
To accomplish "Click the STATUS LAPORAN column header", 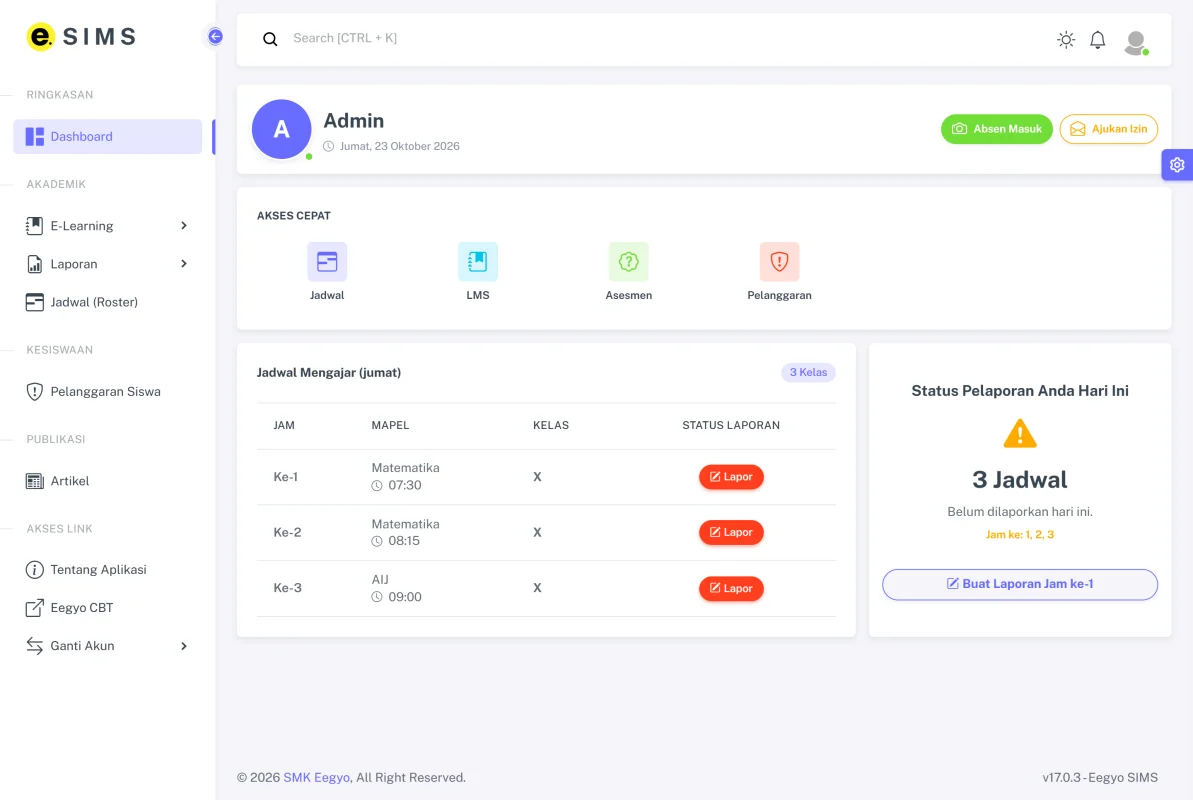I will click(730, 425).
